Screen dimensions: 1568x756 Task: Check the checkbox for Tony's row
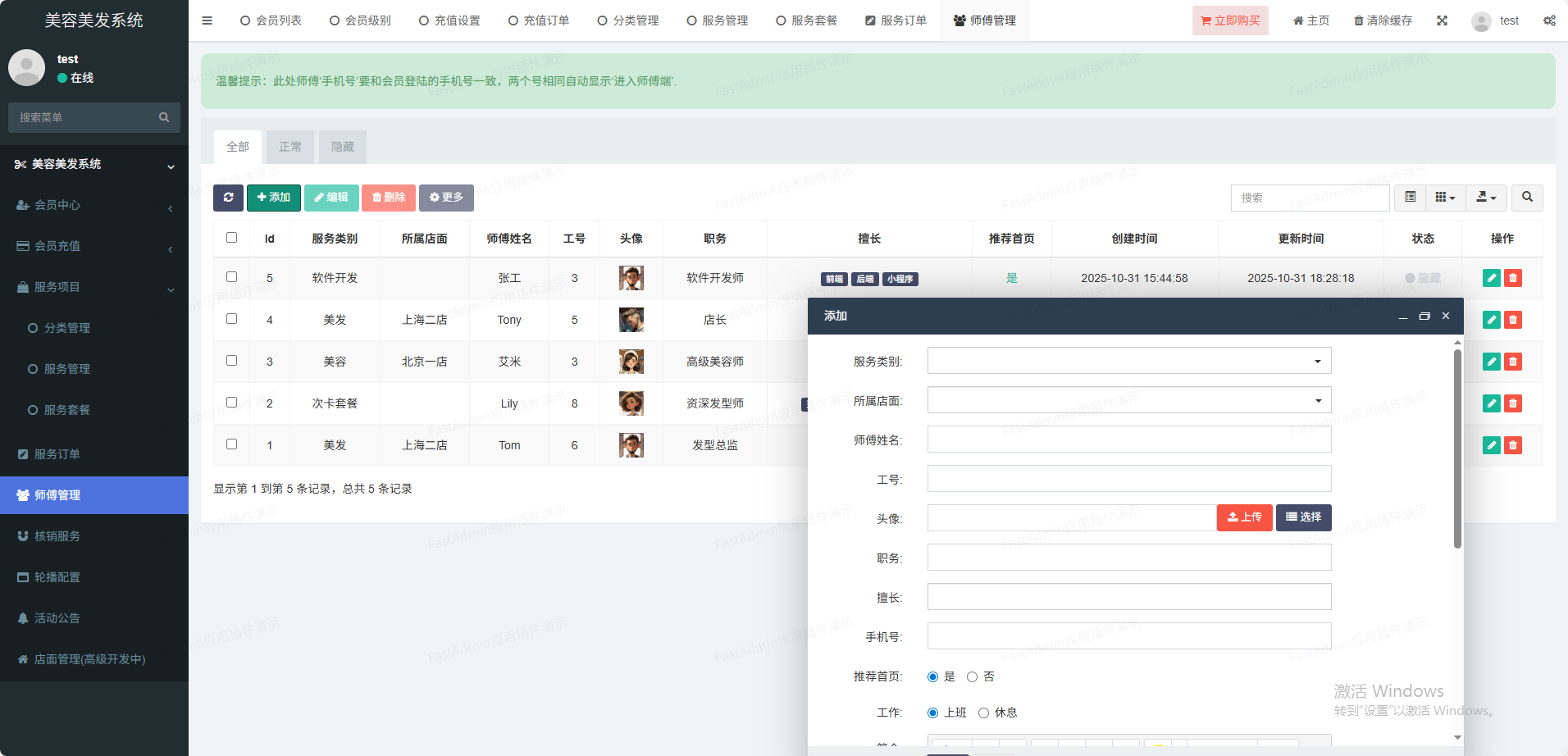(231, 319)
